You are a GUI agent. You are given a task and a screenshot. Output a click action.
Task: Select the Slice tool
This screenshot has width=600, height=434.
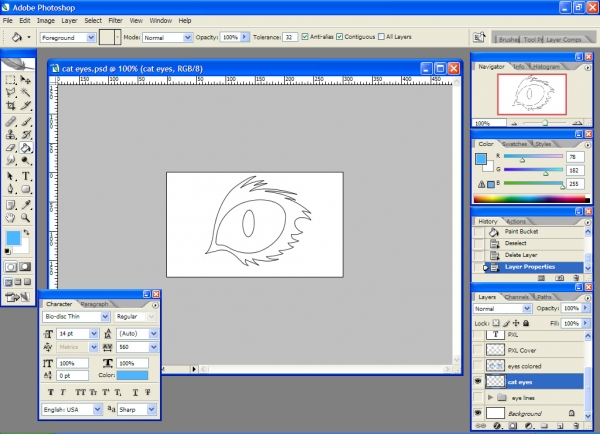(x=25, y=105)
